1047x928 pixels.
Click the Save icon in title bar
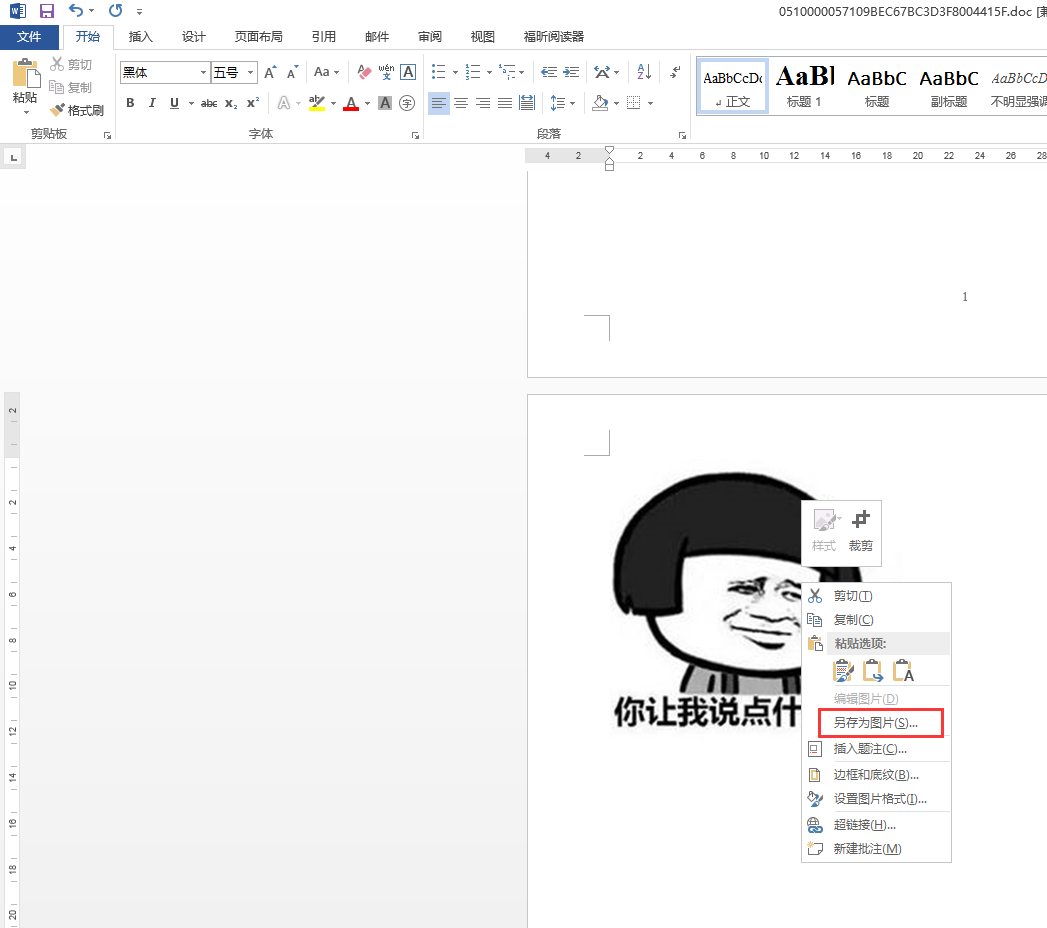pyautogui.click(x=46, y=11)
